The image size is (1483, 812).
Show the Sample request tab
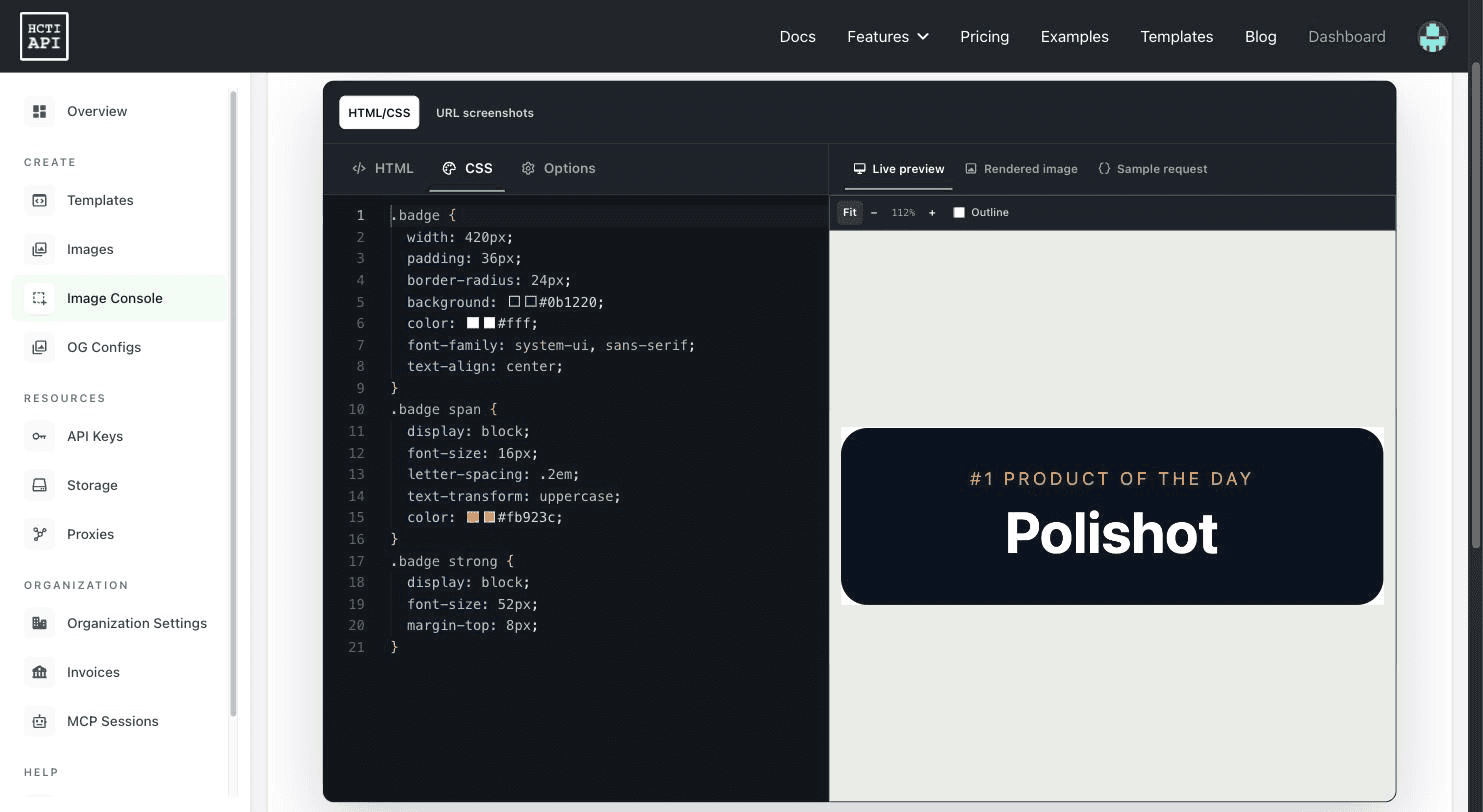point(1153,169)
